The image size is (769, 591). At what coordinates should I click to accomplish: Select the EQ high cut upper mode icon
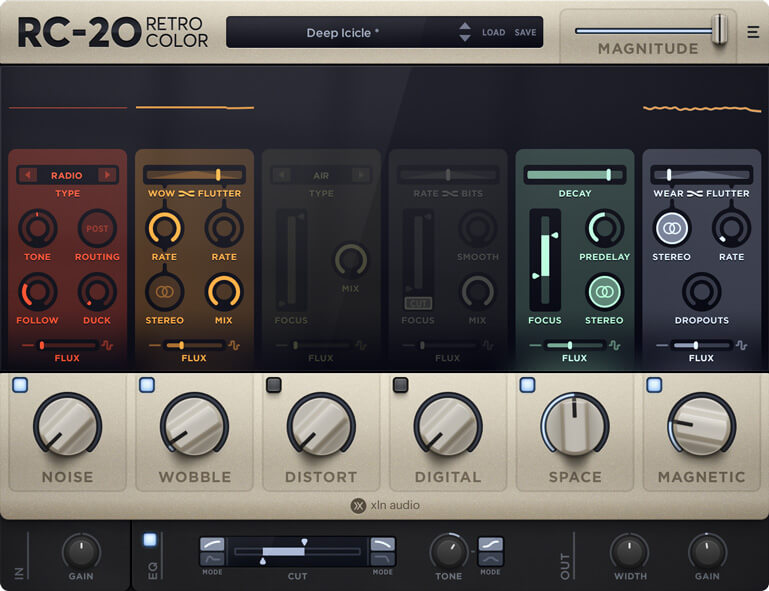coord(383,544)
